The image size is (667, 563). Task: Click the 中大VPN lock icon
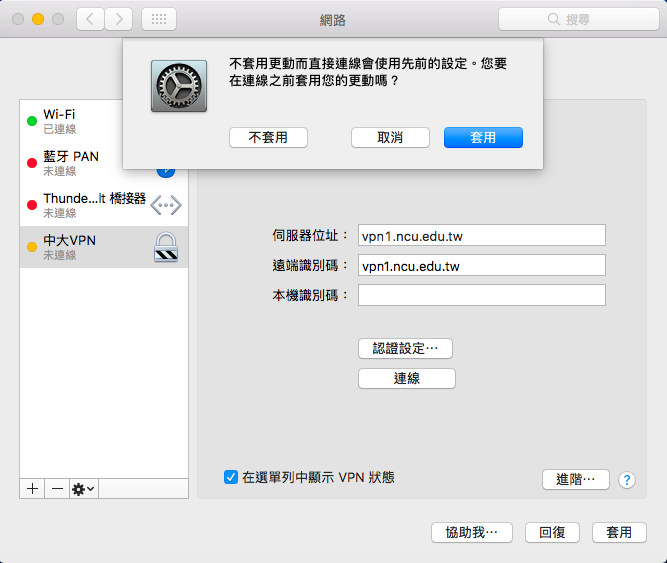[x=166, y=247]
